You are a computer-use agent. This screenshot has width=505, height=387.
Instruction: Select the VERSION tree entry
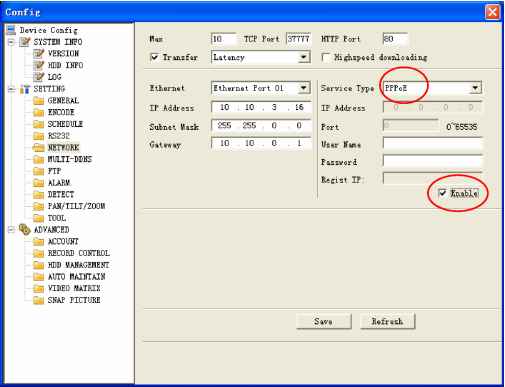coord(63,53)
